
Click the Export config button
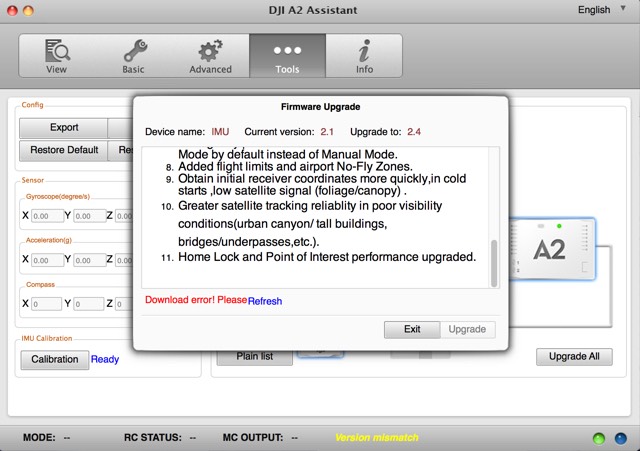(x=64, y=128)
